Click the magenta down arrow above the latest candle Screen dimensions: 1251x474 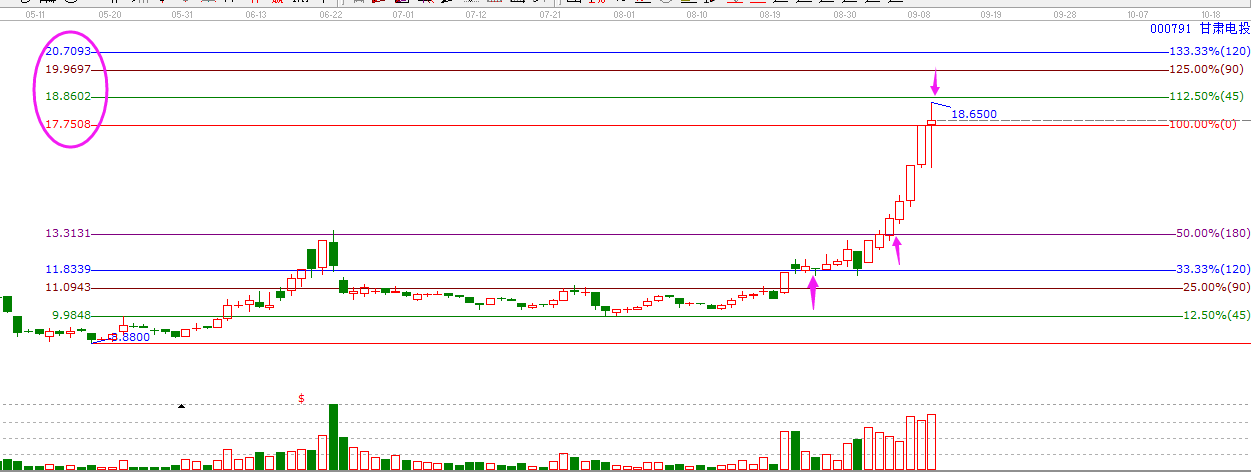935,81
